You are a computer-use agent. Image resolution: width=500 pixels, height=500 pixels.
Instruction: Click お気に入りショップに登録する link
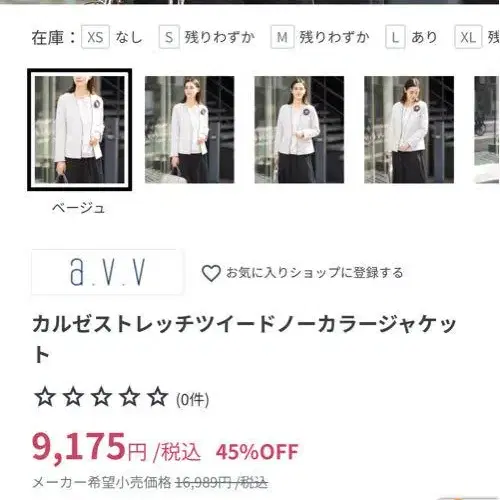point(315,273)
